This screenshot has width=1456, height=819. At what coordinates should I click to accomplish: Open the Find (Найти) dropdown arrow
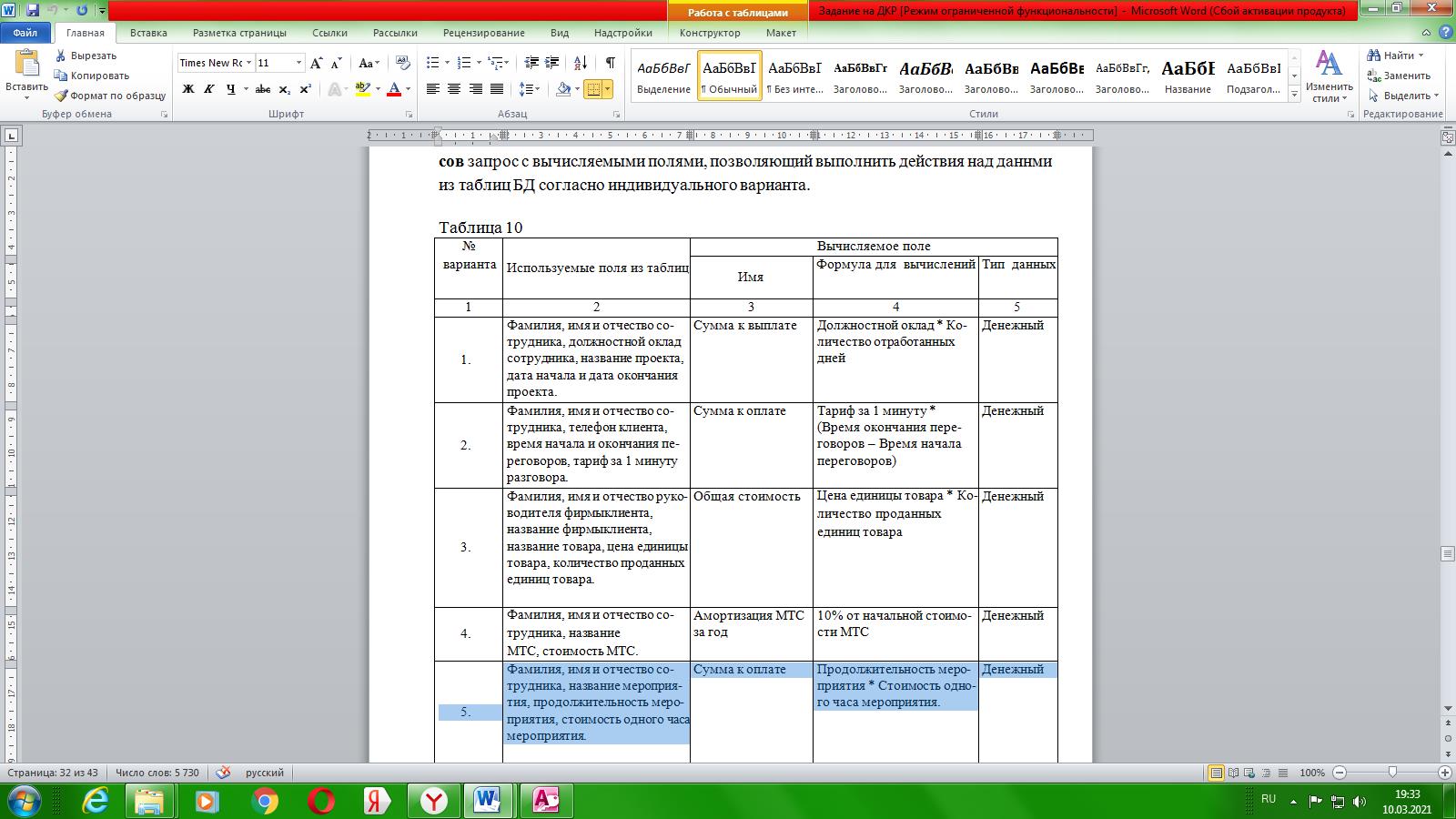1421,56
